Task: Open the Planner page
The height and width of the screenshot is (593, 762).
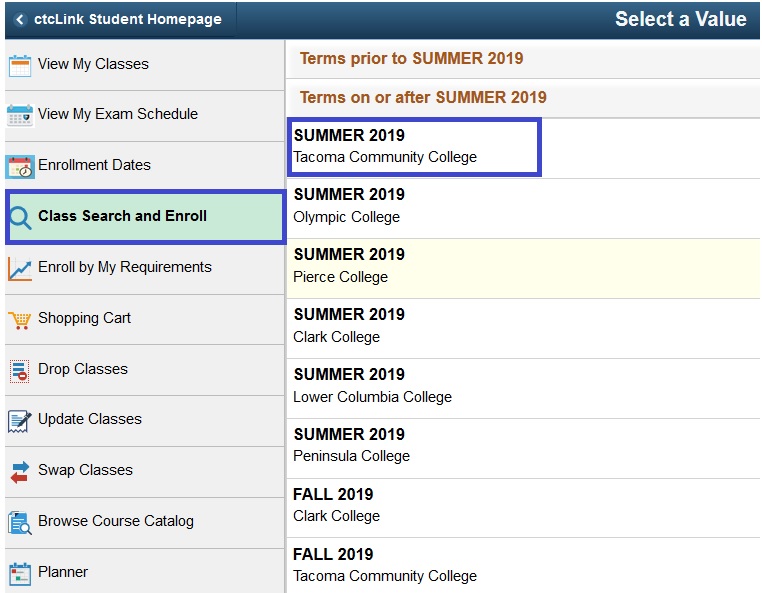Action: click(145, 572)
